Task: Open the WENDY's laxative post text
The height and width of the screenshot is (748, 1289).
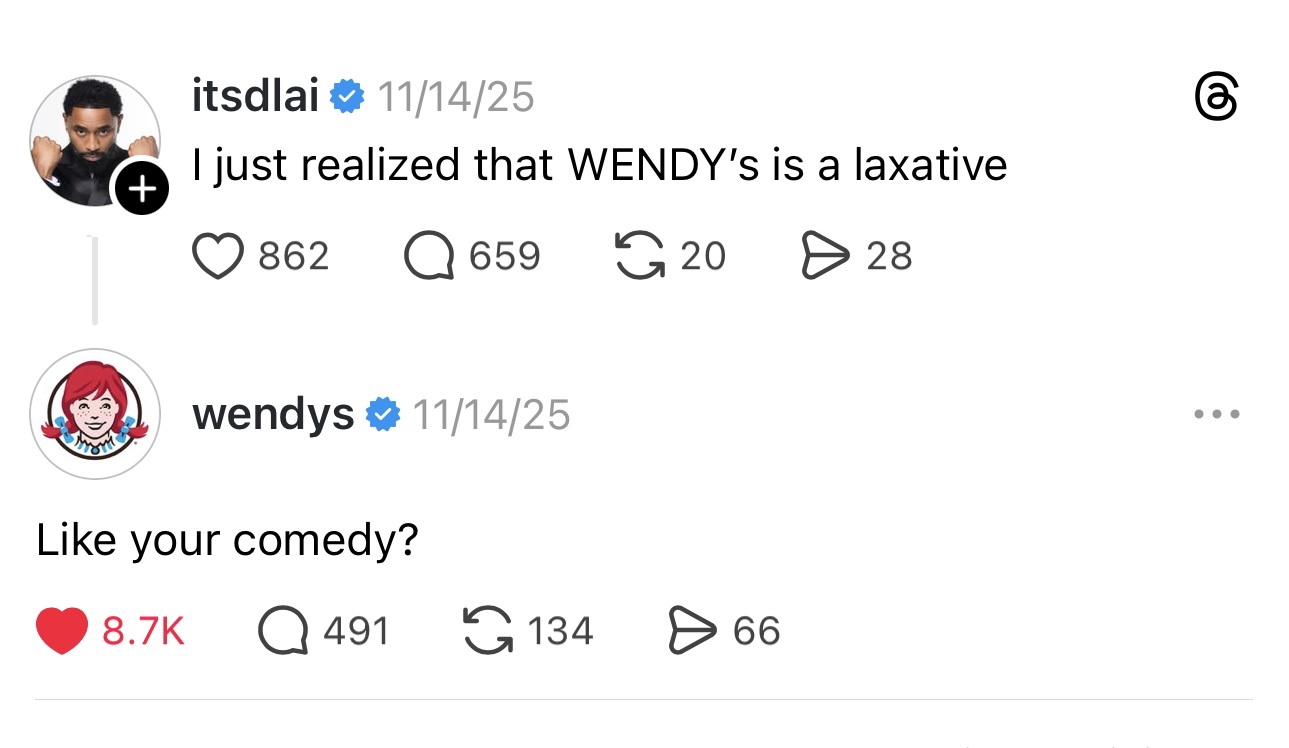Action: 599,165
